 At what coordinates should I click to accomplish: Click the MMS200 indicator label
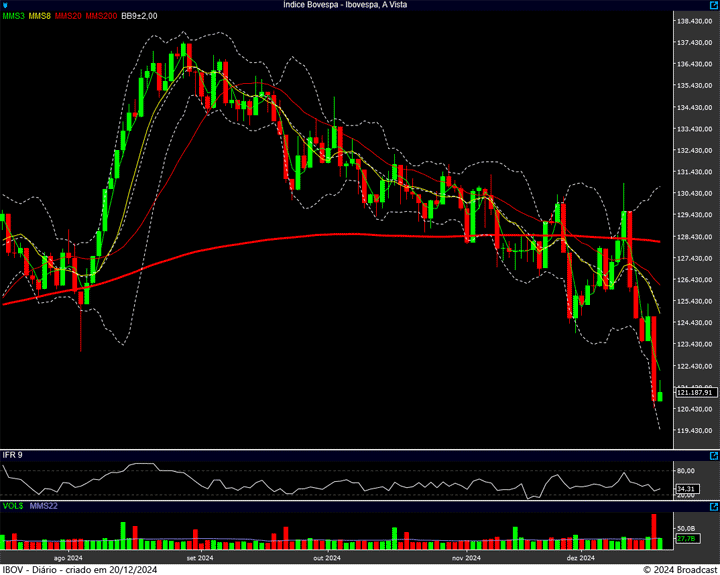[x=101, y=16]
